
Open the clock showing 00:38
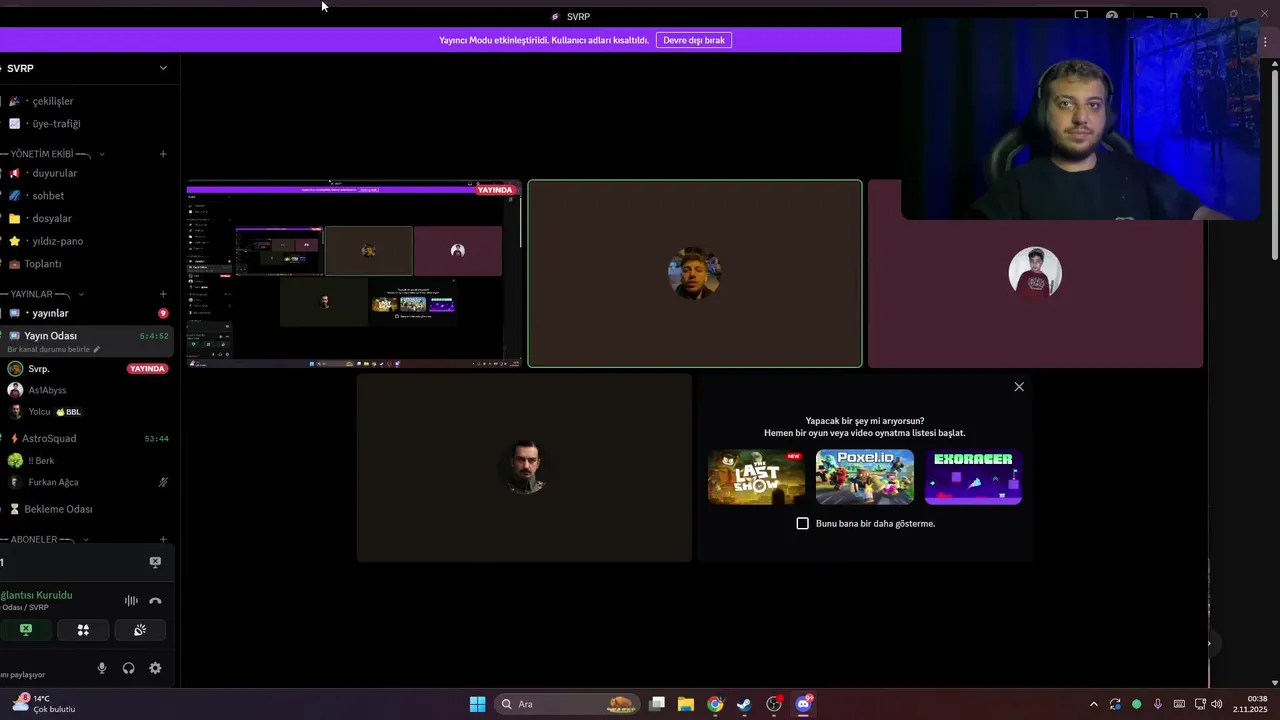click(x=1250, y=704)
